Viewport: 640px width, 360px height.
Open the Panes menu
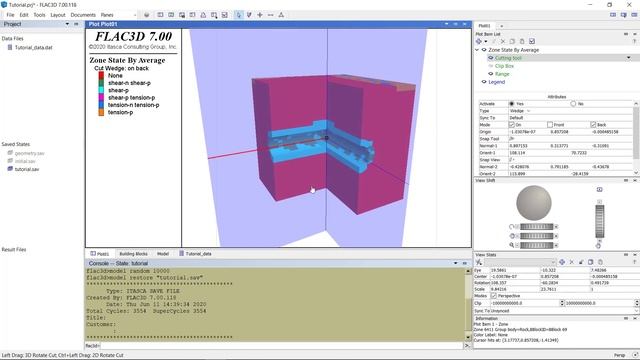(107, 15)
